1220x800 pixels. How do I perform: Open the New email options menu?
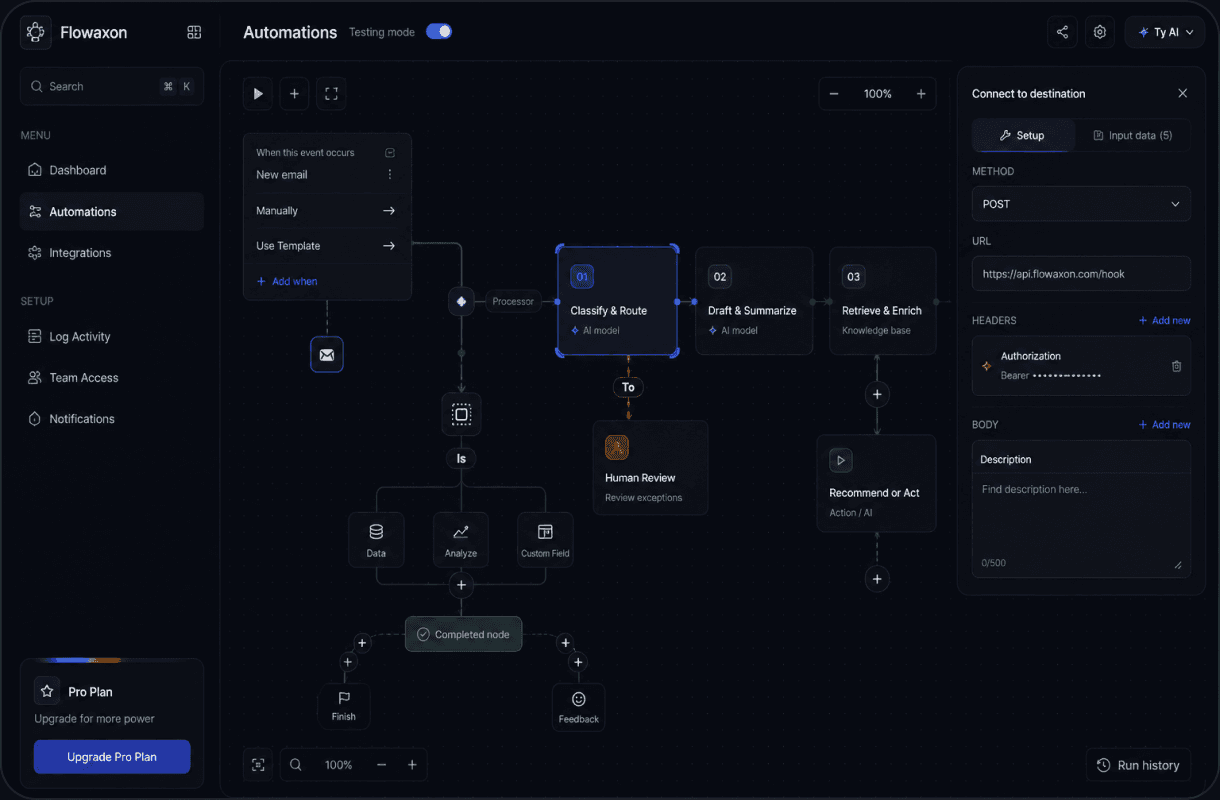390,174
